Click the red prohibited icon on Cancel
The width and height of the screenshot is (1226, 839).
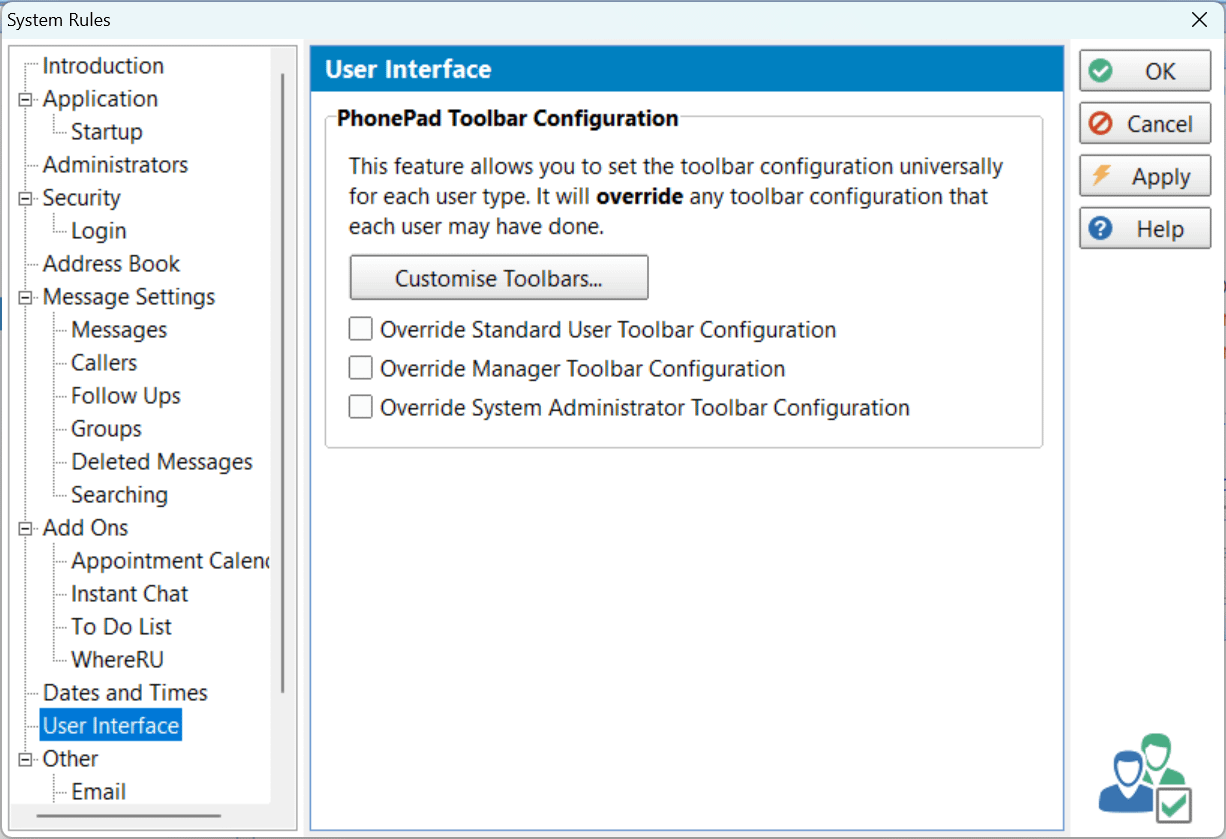[1101, 124]
